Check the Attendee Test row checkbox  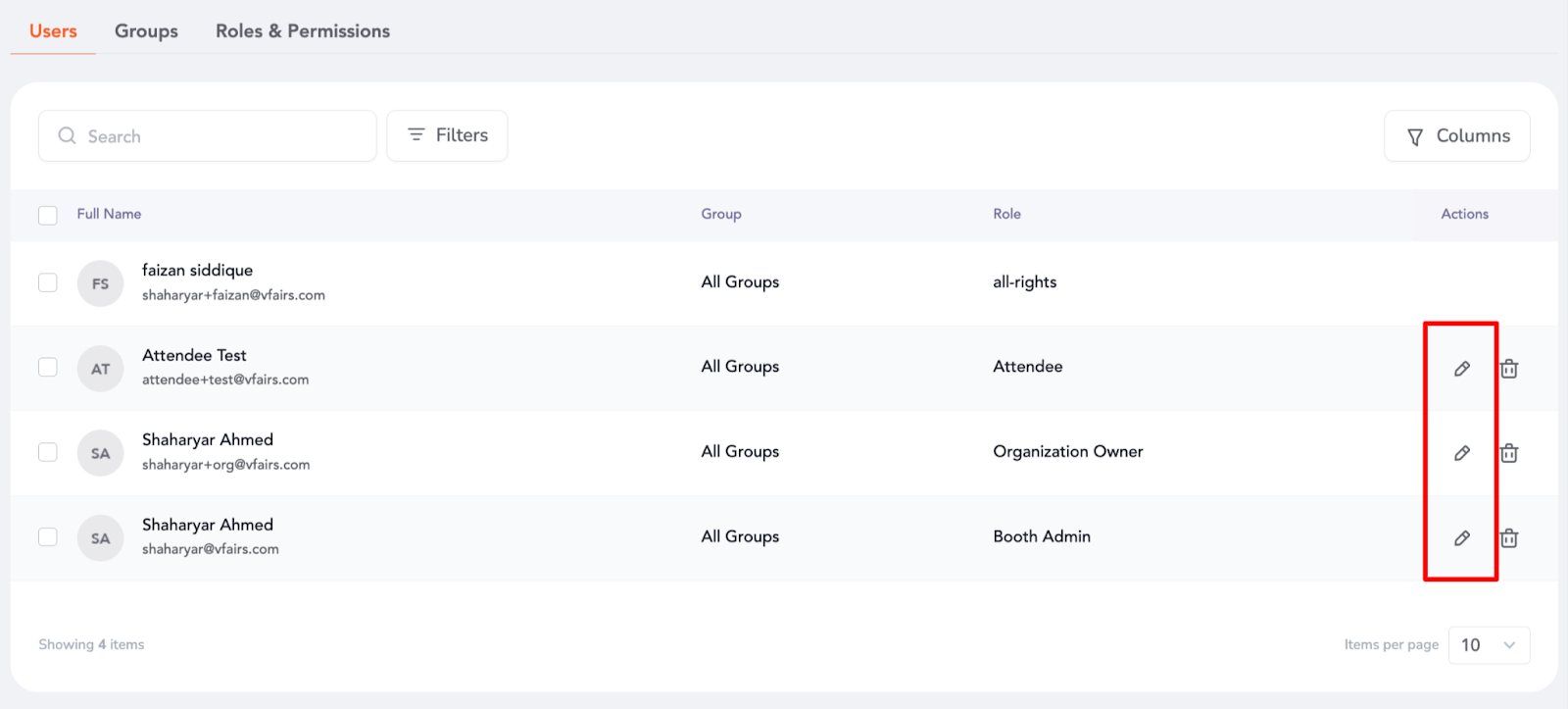point(48,367)
